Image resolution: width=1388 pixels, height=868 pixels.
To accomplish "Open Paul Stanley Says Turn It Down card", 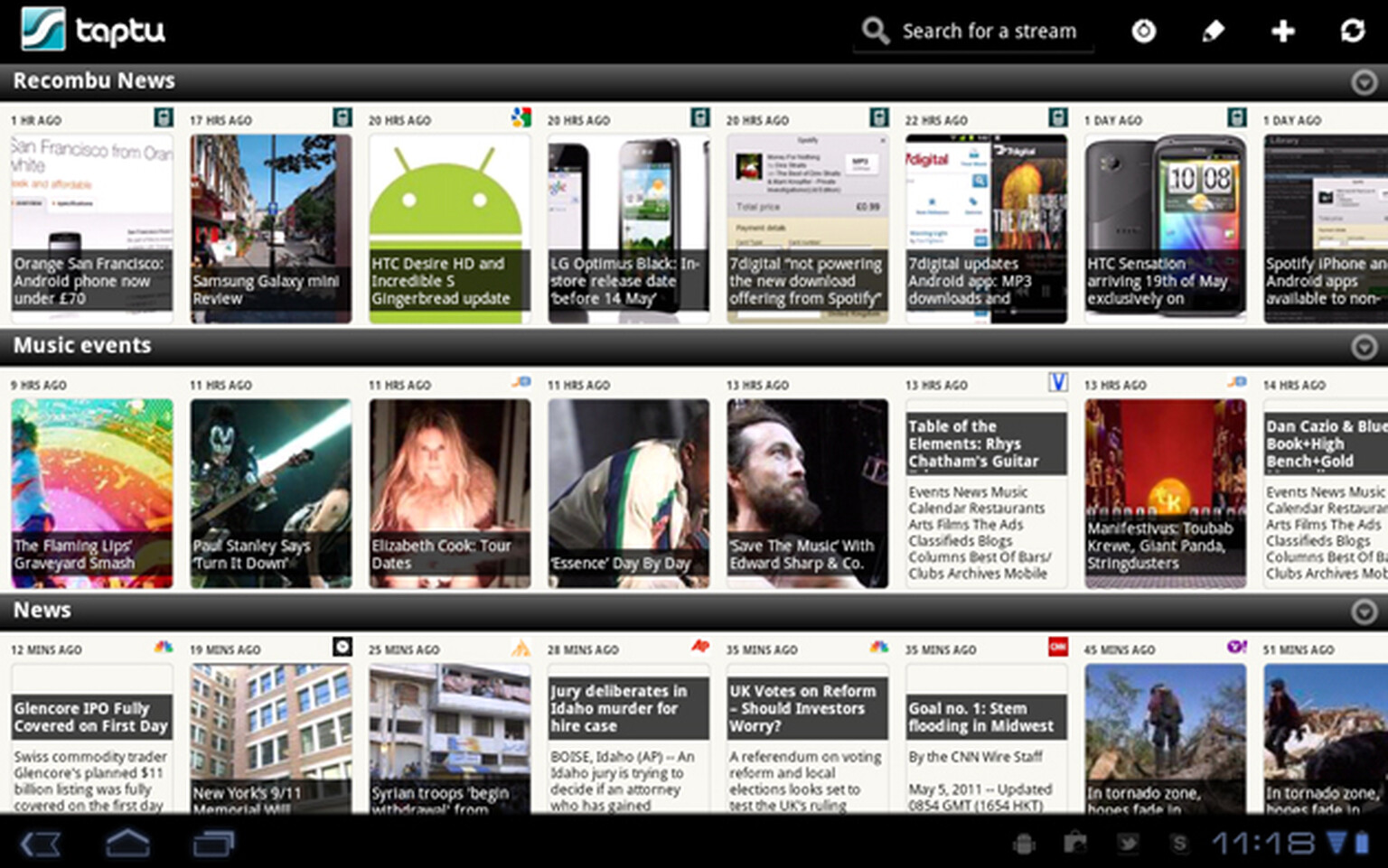I will click(271, 493).
